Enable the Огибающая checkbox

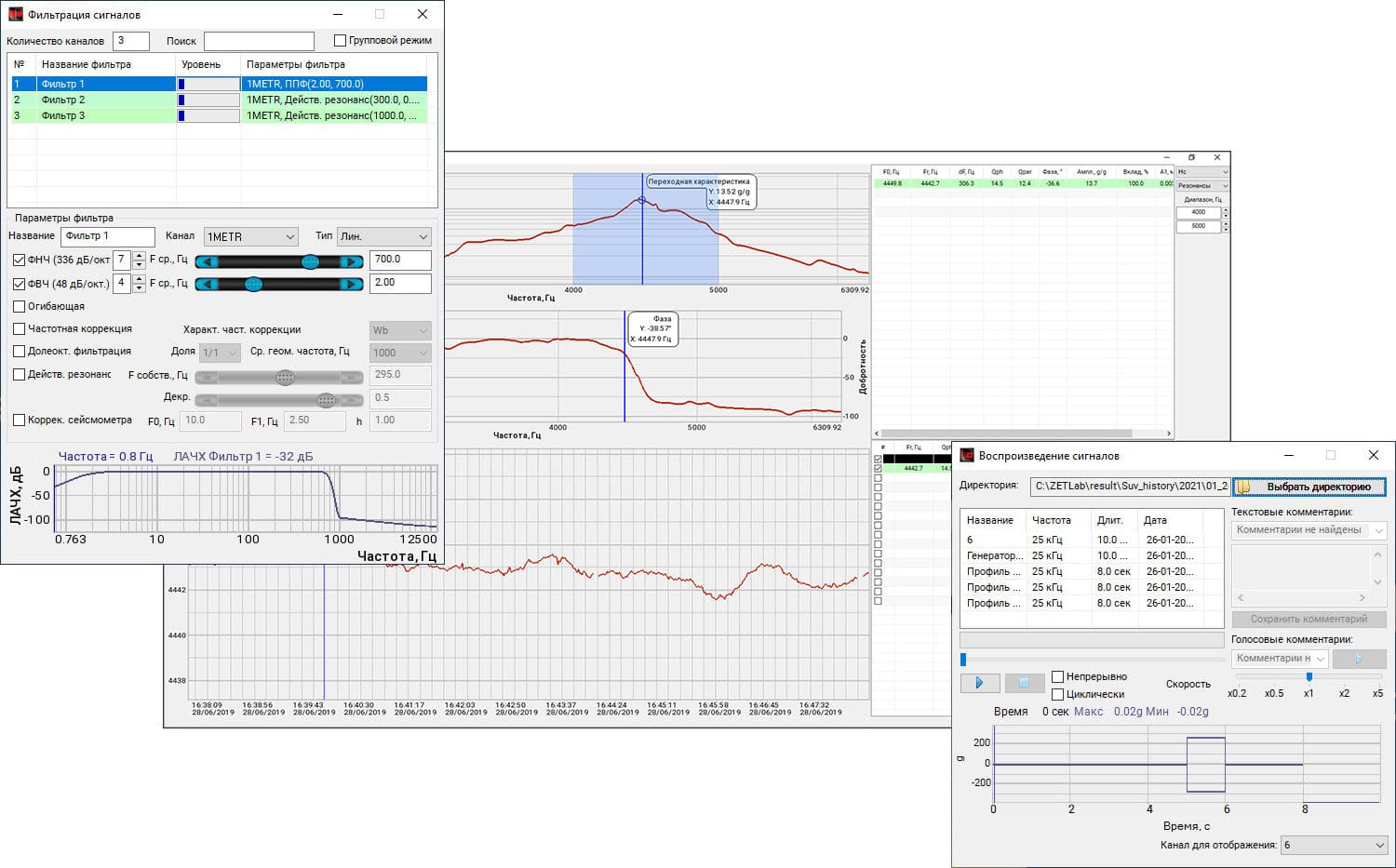19,306
